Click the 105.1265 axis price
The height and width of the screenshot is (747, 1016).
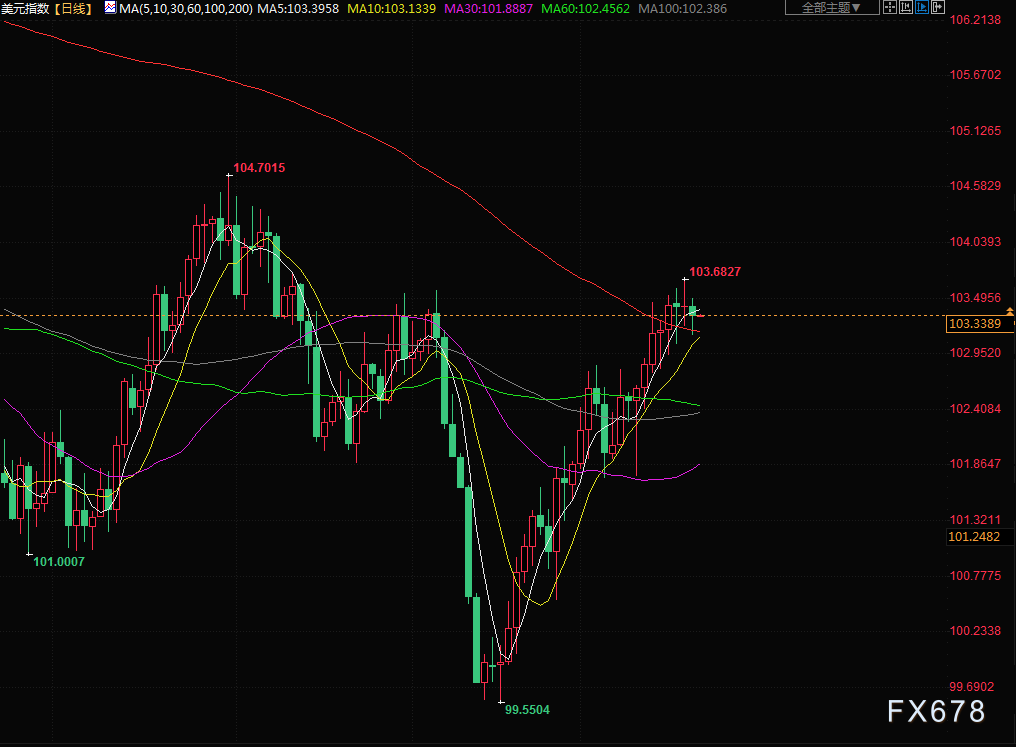click(x=975, y=130)
